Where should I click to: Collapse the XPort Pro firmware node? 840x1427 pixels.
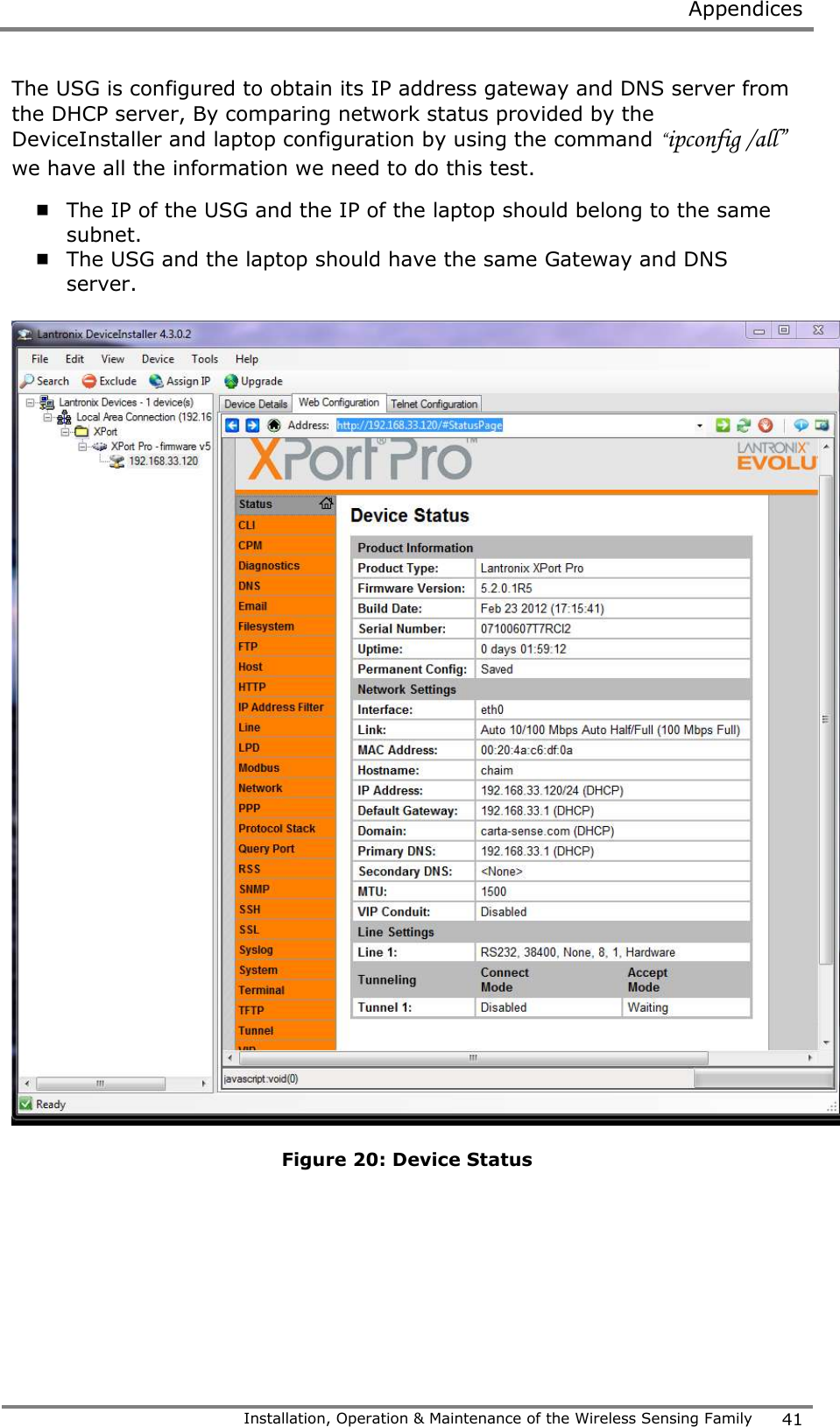[82, 446]
